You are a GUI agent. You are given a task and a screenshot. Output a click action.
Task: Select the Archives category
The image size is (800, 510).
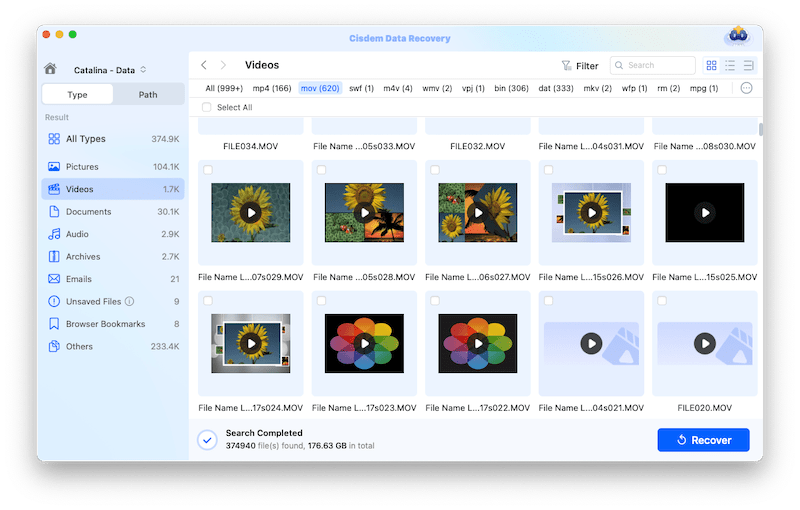[x=83, y=257]
